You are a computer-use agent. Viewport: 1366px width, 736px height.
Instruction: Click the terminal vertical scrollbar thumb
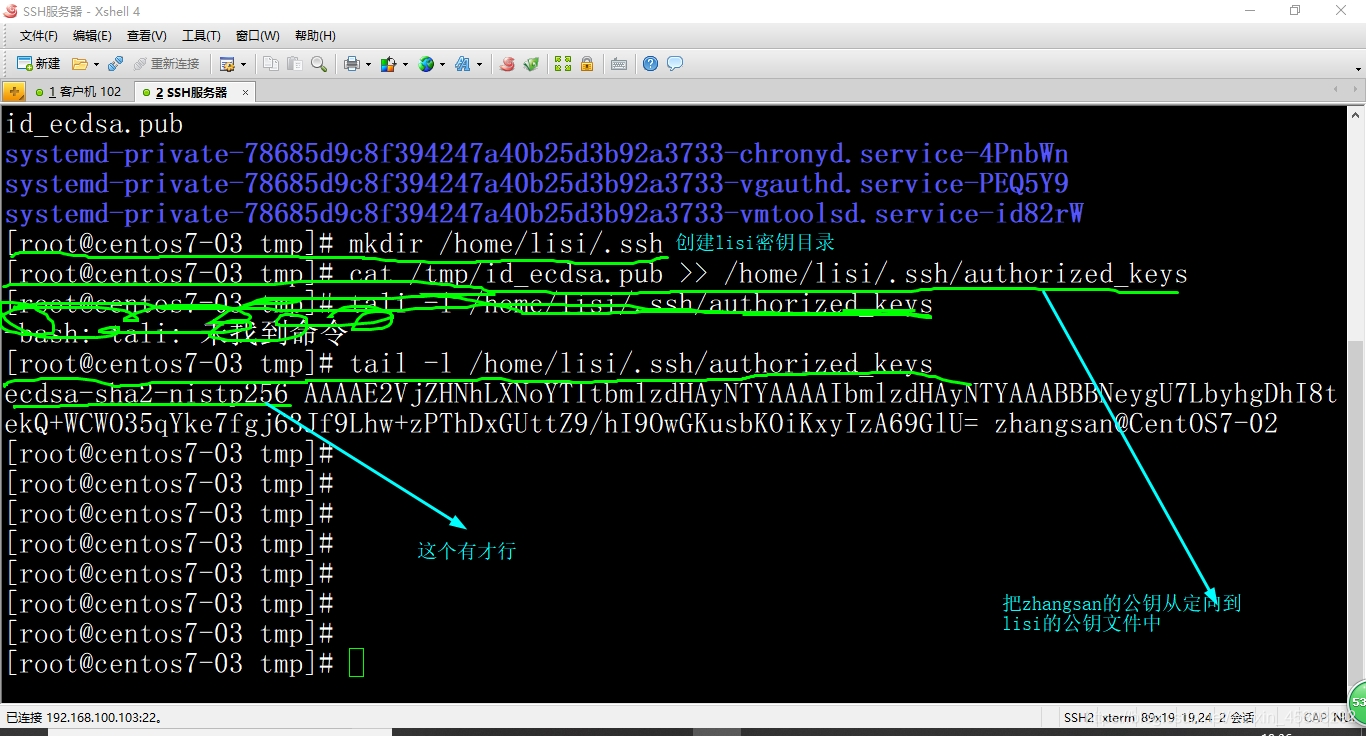pos(1356,515)
